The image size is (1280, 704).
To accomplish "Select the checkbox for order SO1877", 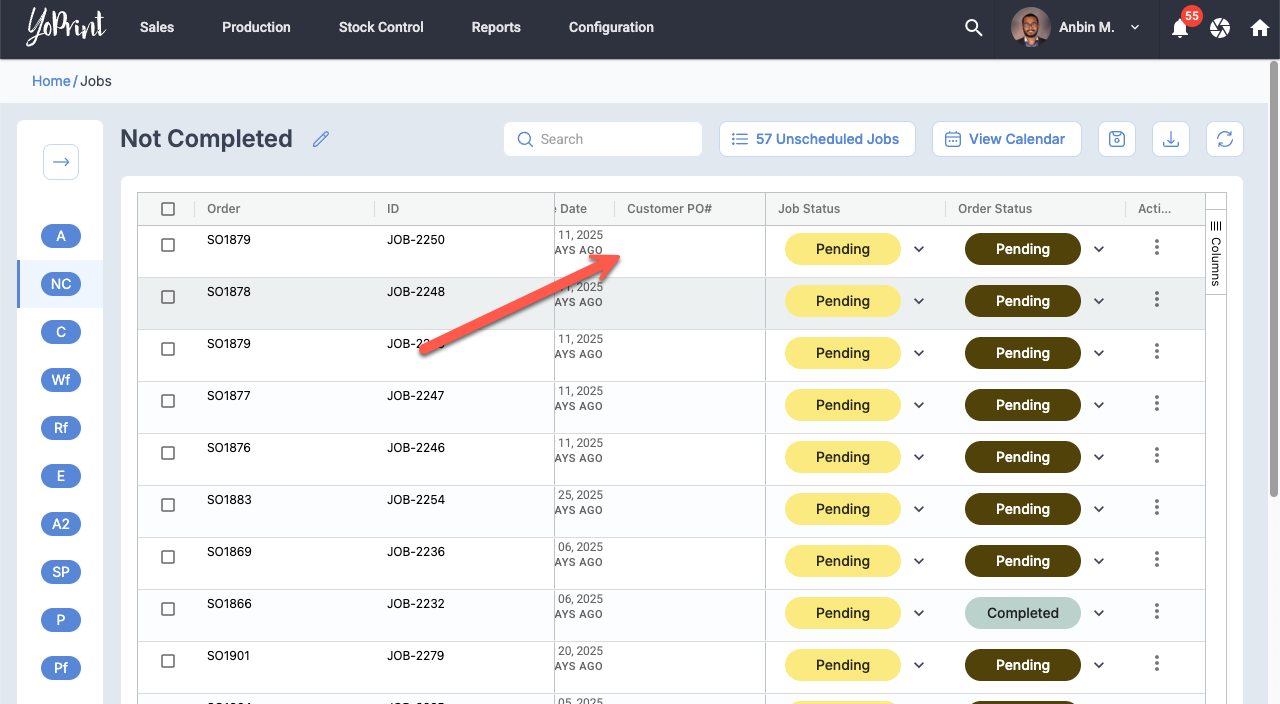I will click(x=168, y=401).
